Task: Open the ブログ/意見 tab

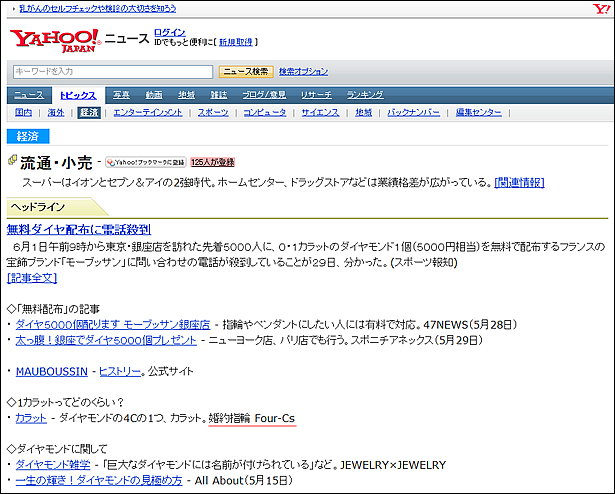Action: point(264,95)
